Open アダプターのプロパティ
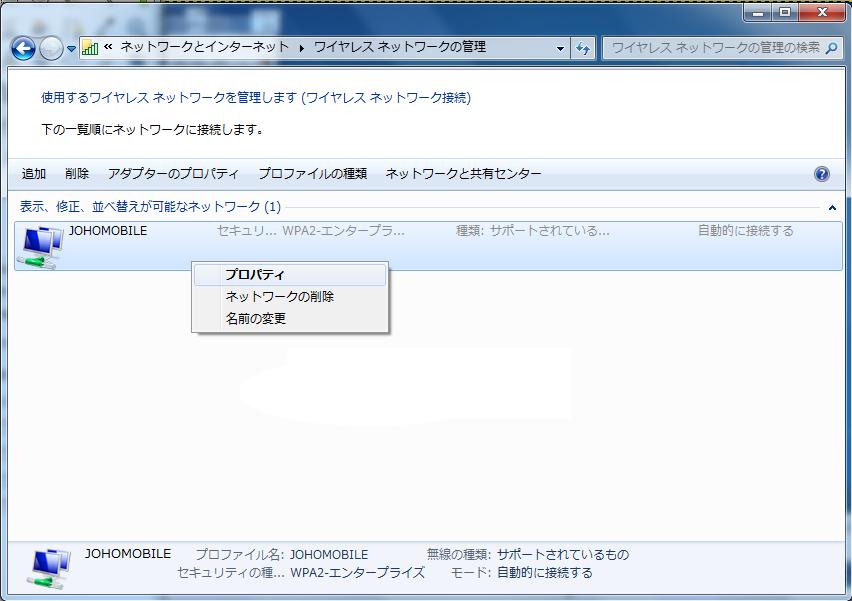Image resolution: width=852 pixels, height=601 pixels. click(x=173, y=174)
